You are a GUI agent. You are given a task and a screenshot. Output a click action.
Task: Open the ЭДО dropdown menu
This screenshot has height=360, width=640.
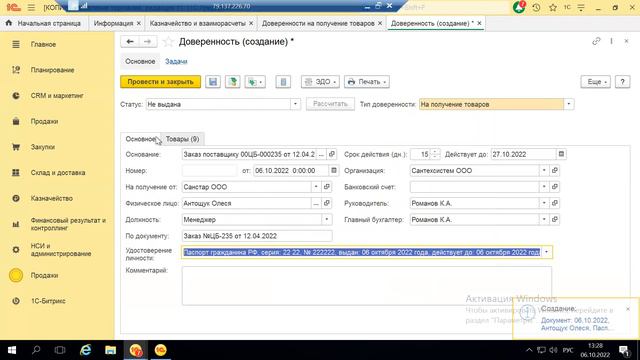[x=320, y=82]
